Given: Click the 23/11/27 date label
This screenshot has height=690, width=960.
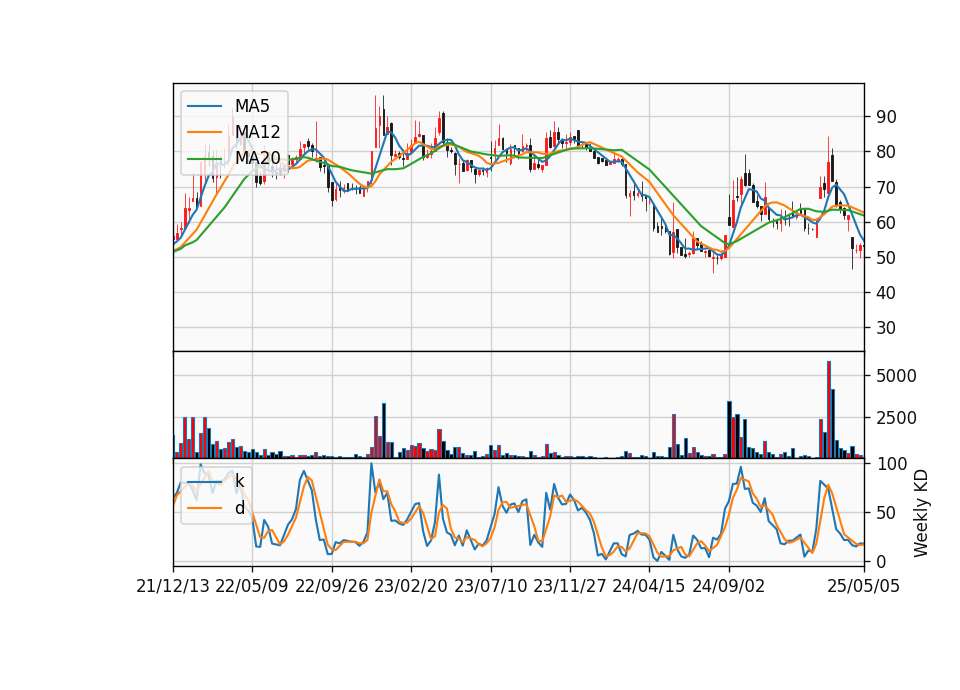Looking at the screenshot, I should point(570,586).
